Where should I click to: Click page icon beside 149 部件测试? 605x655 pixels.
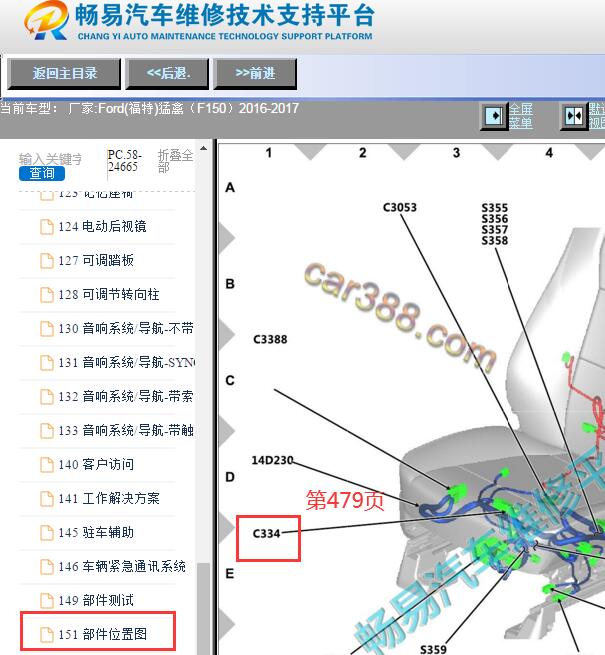coord(47,601)
